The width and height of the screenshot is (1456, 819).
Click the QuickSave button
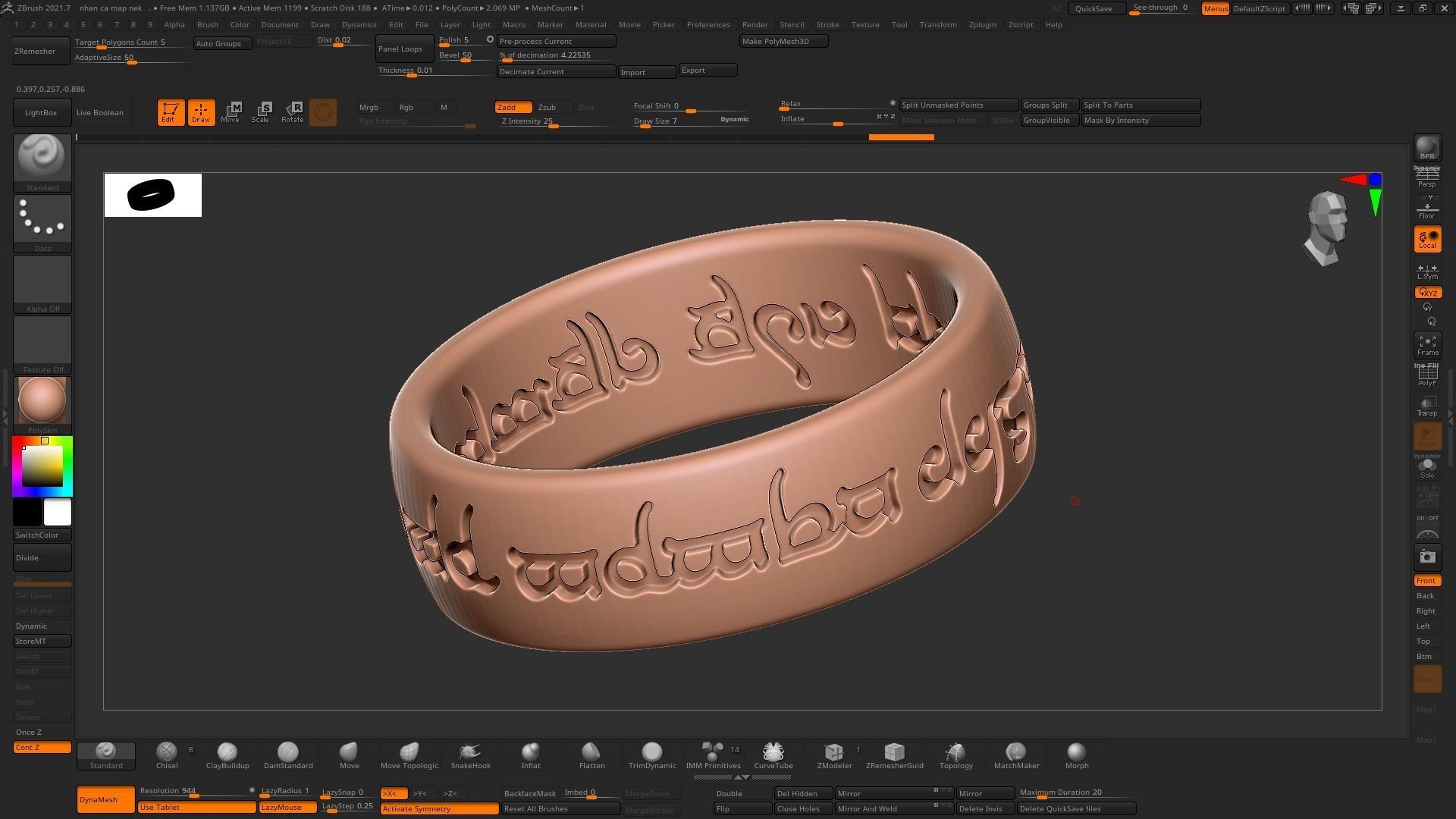tap(1097, 8)
